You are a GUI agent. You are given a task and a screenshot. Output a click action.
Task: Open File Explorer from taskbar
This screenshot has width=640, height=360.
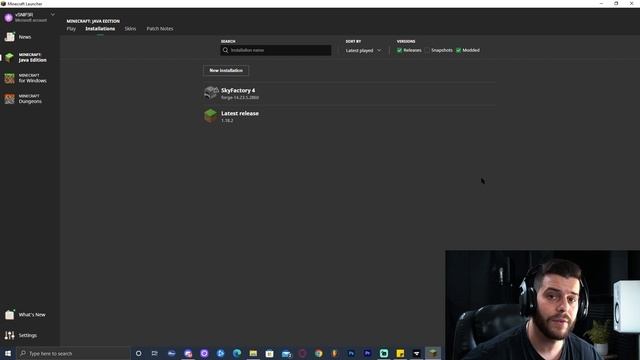tap(253, 353)
